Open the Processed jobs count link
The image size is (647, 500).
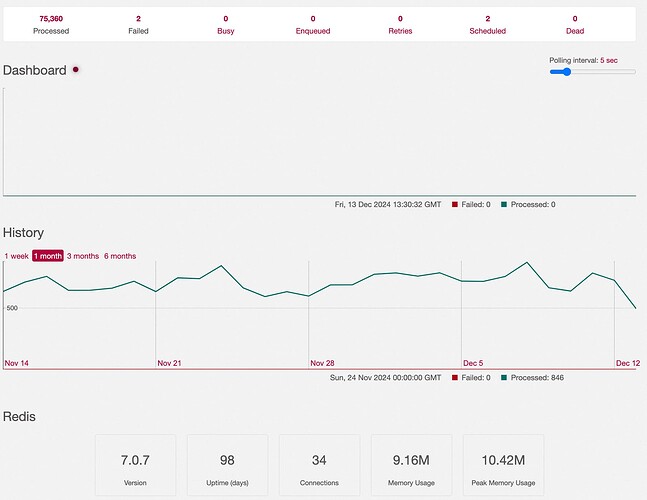tap(51, 24)
